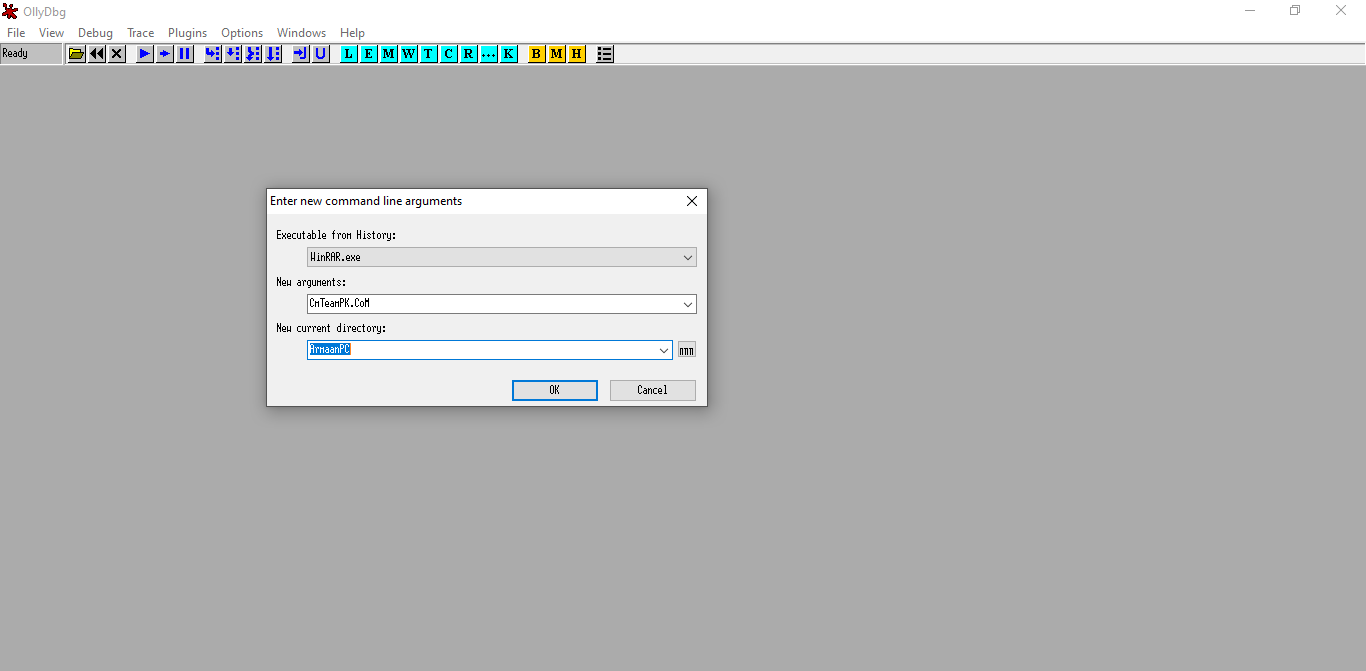Open Run trace with the dots icon
The height and width of the screenshot is (671, 1366).
(489, 54)
